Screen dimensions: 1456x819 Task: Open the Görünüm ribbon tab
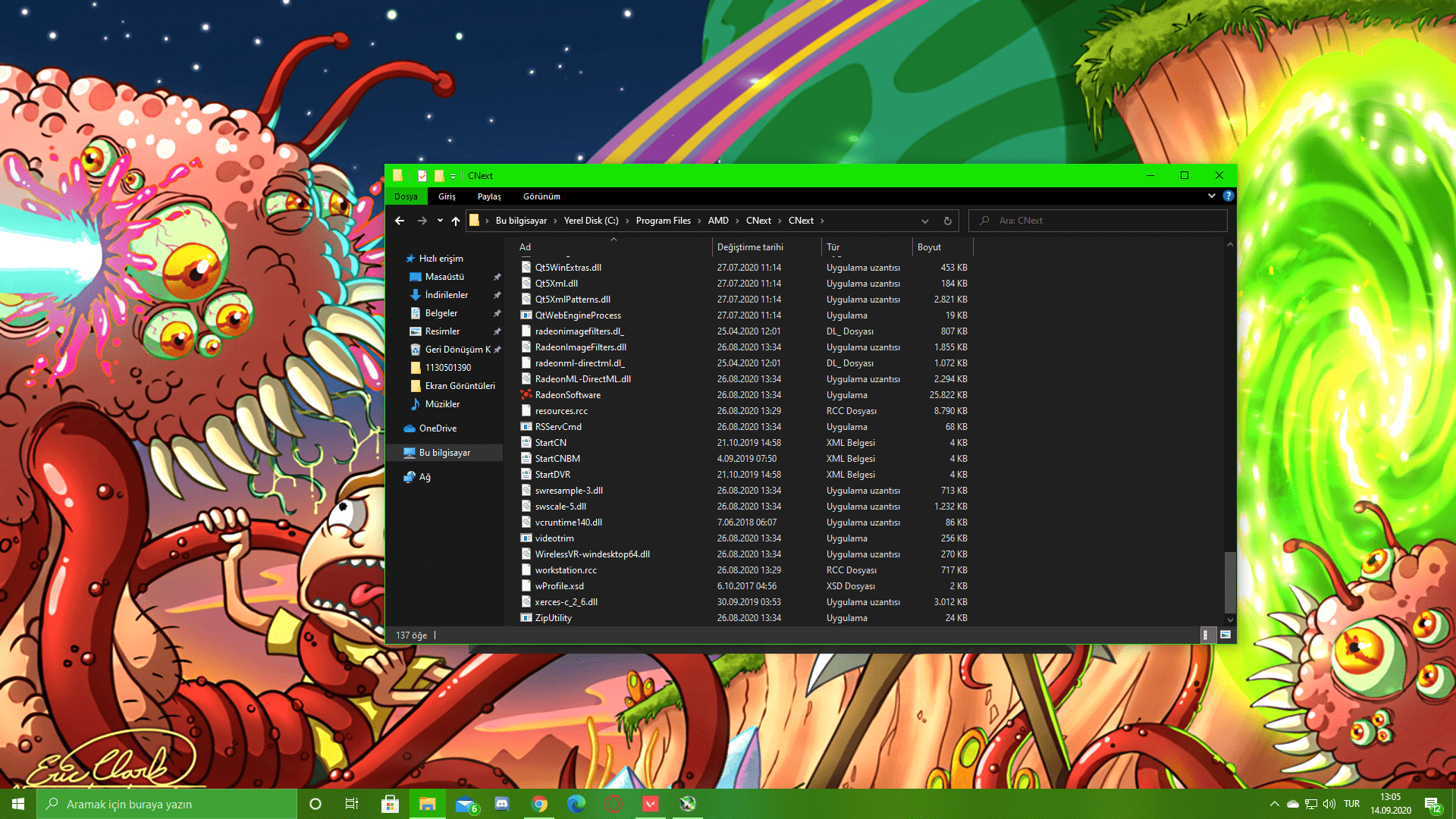[x=541, y=196]
